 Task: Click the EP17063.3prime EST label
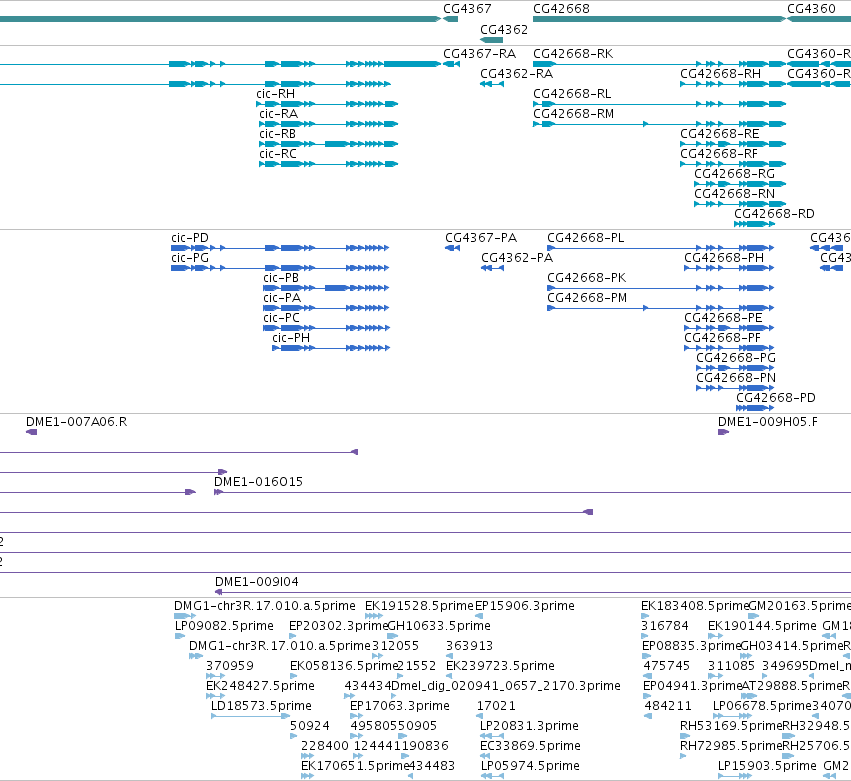click(400, 706)
